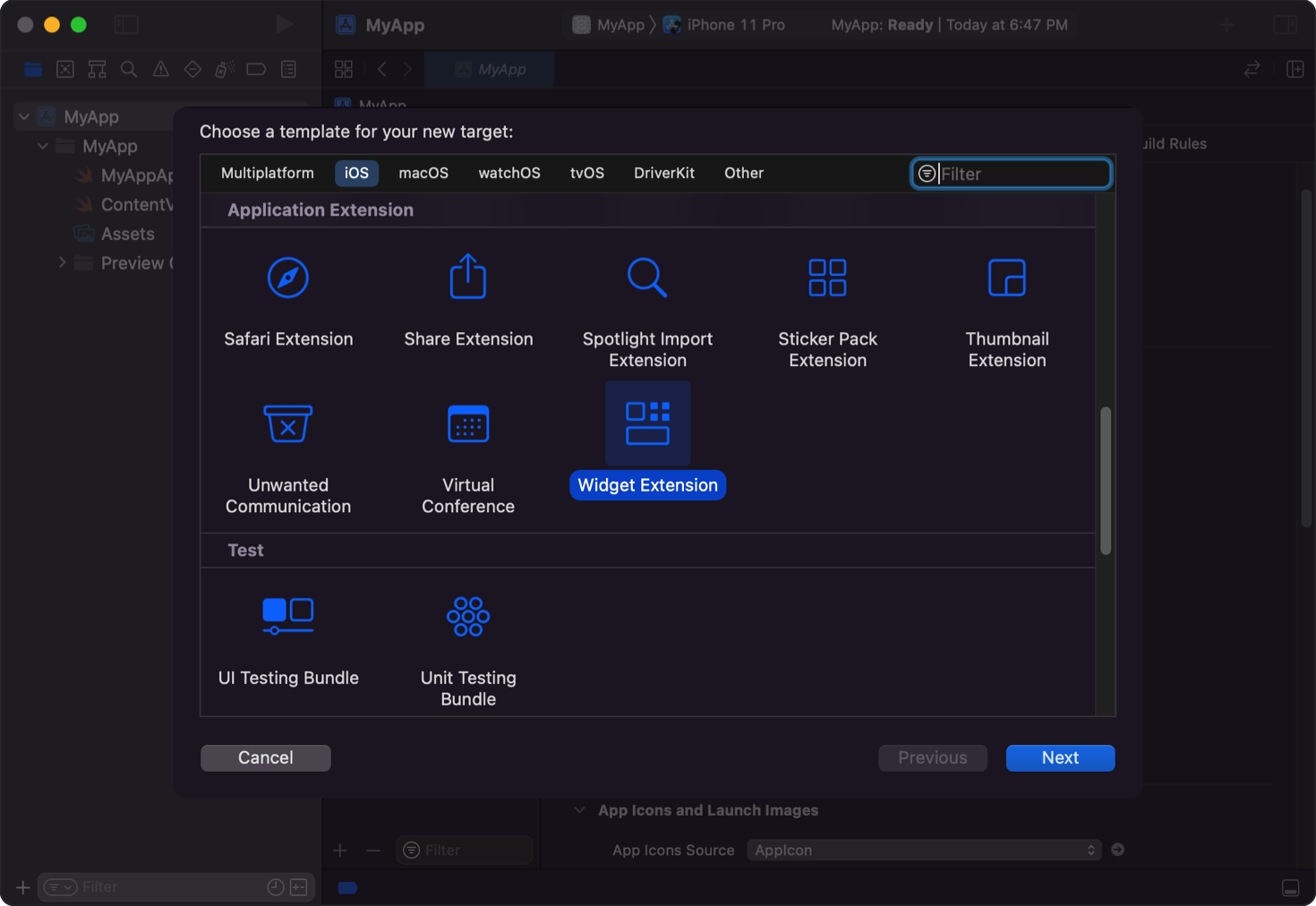Image resolution: width=1316 pixels, height=906 pixels.
Task: Add new file with navigator plus
Action: pos(22,887)
